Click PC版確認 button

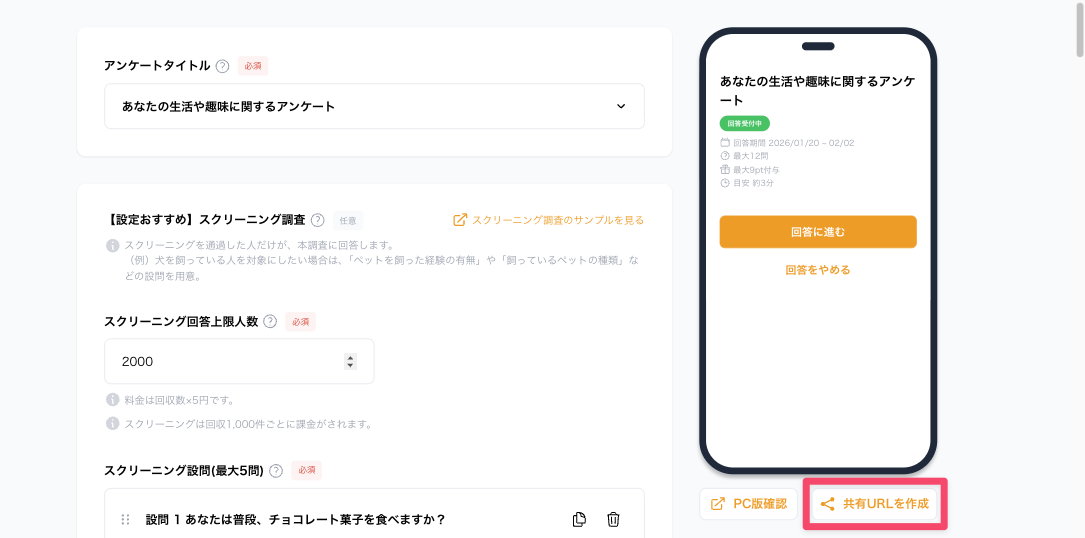pos(749,504)
